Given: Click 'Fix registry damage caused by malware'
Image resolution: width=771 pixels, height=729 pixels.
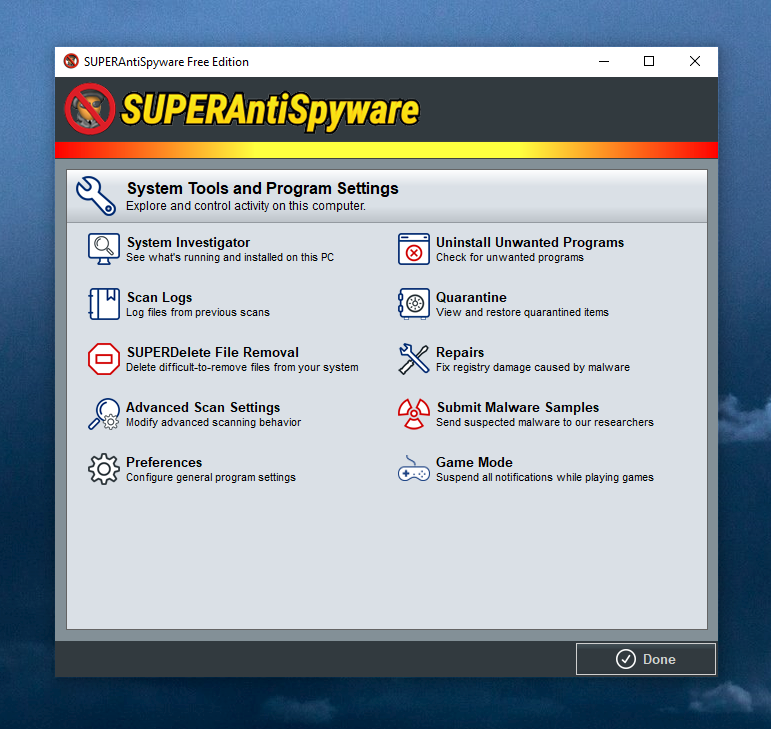Looking at the screenshot, I should coord(533,368).
